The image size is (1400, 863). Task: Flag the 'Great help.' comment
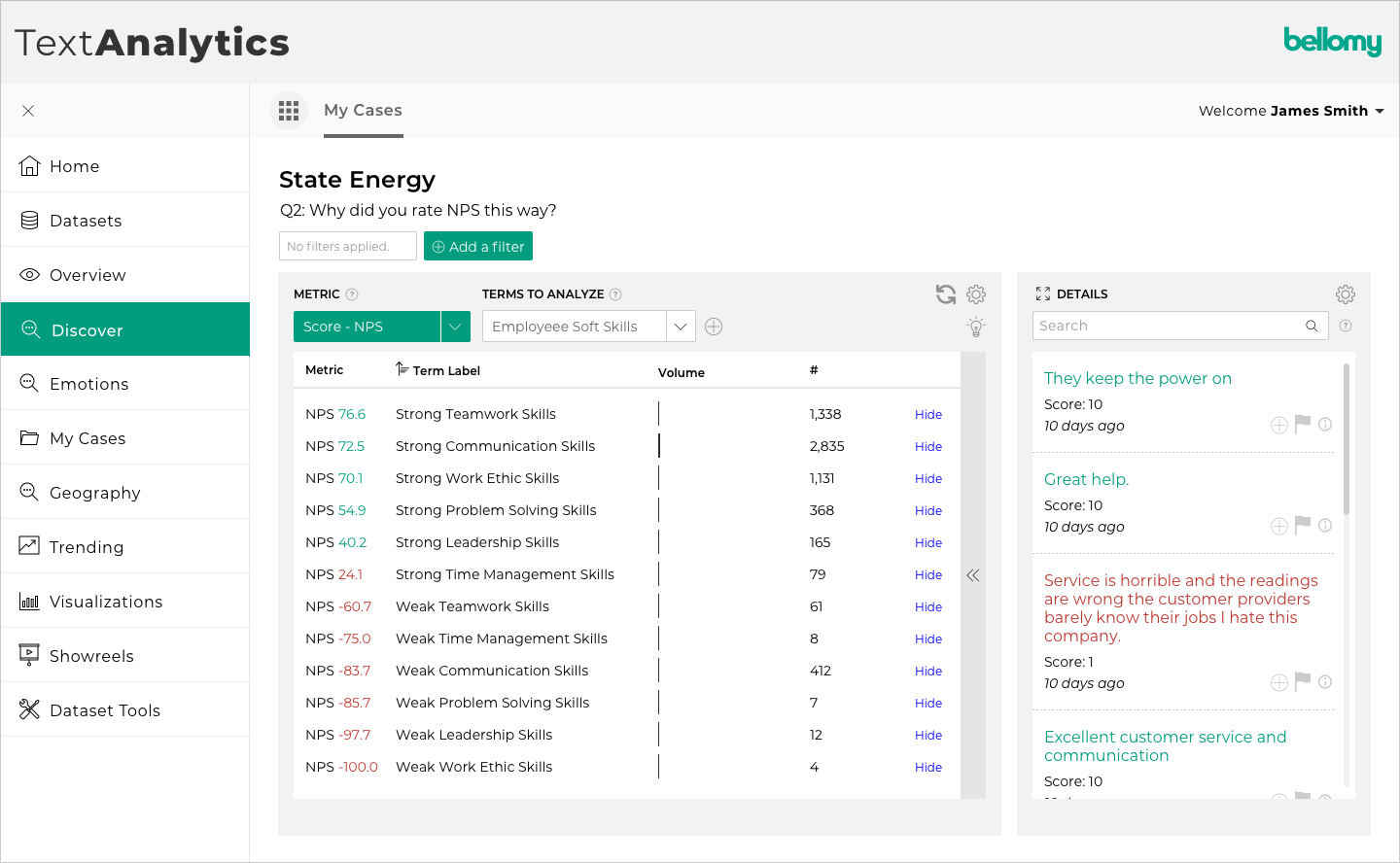point(1303,525)
